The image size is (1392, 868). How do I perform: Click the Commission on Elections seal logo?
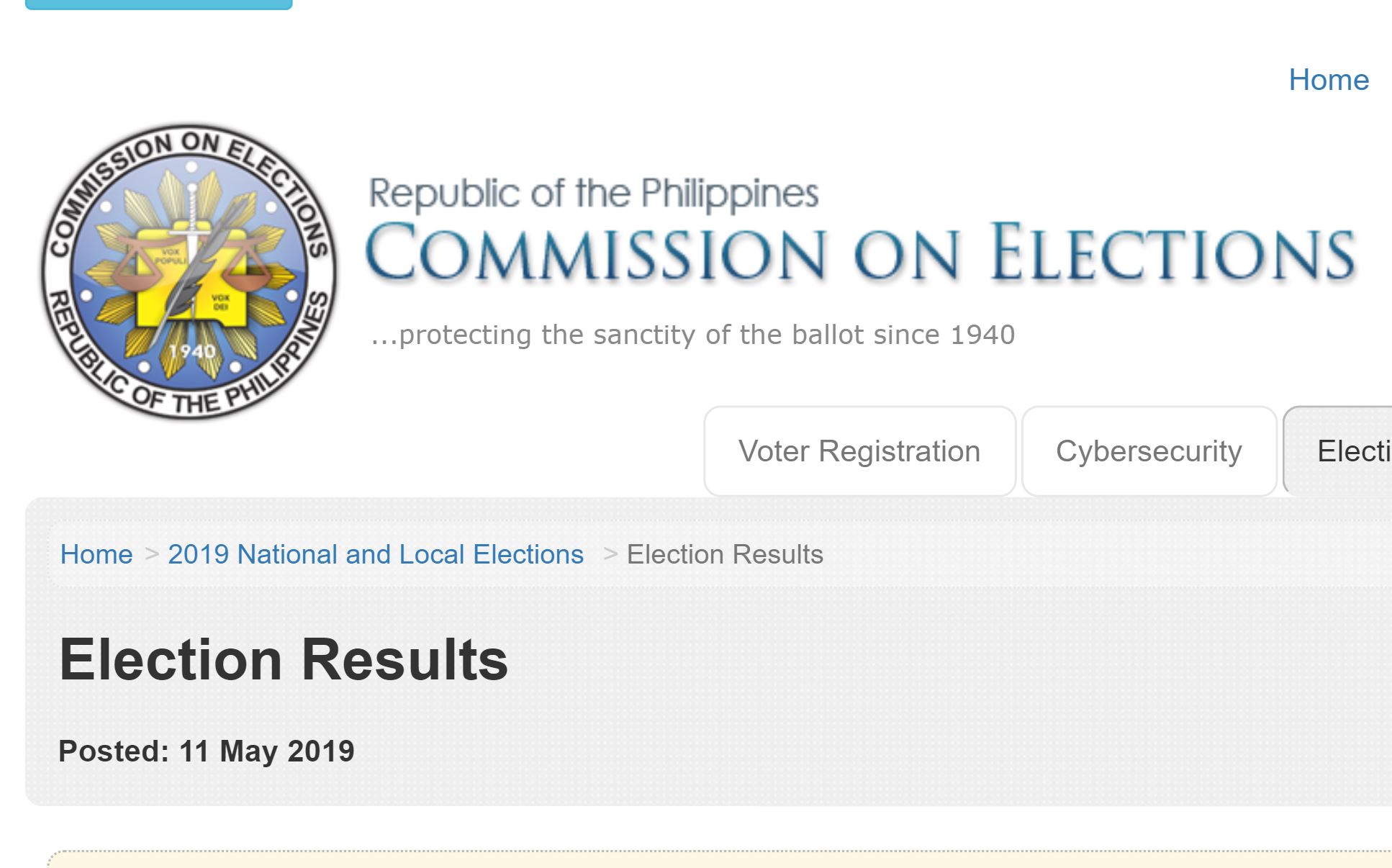189,271
